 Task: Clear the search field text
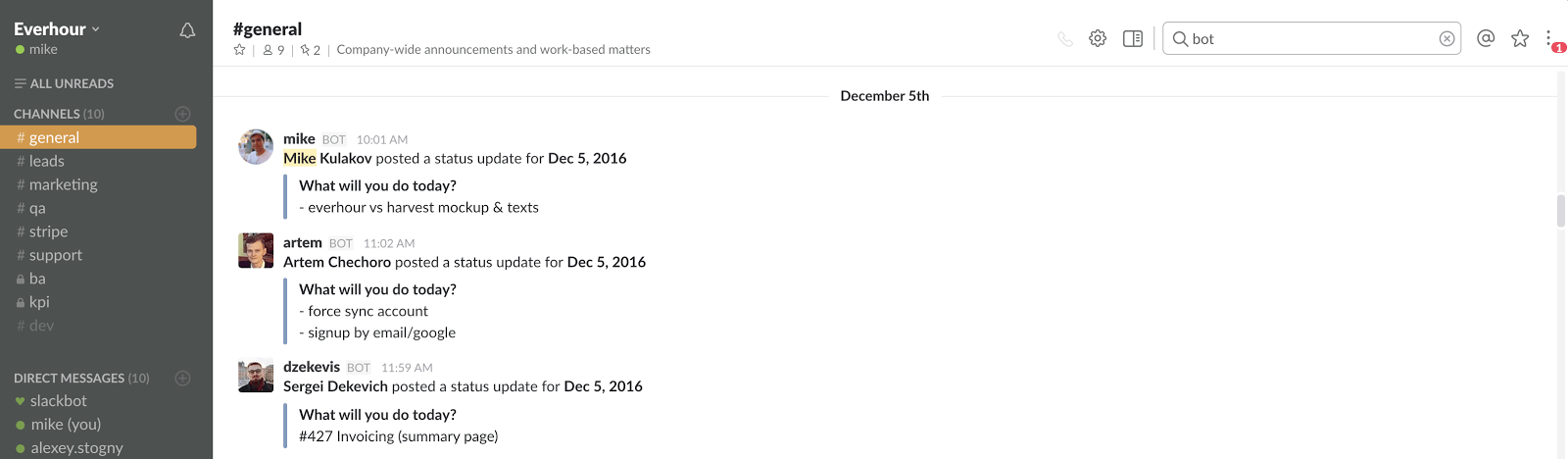tap(1446, 38)
